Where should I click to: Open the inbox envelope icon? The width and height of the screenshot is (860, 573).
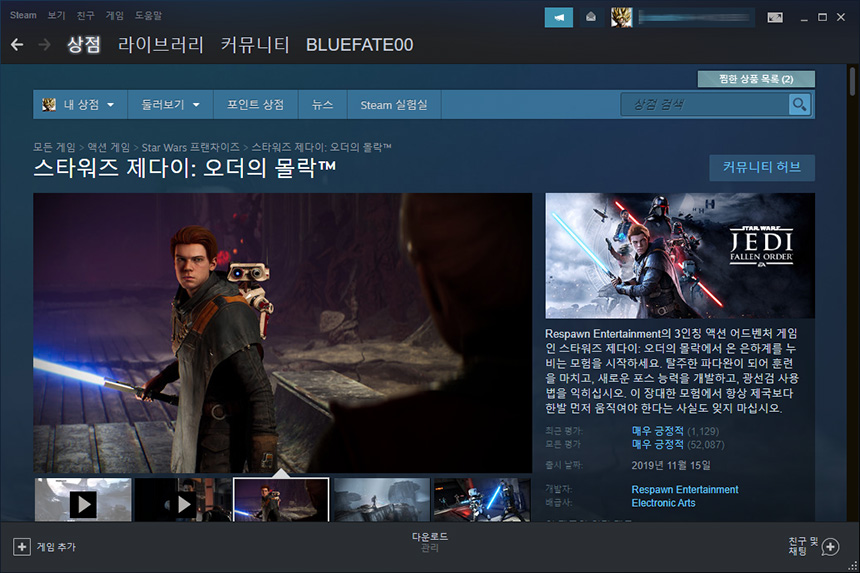(591, 18)
